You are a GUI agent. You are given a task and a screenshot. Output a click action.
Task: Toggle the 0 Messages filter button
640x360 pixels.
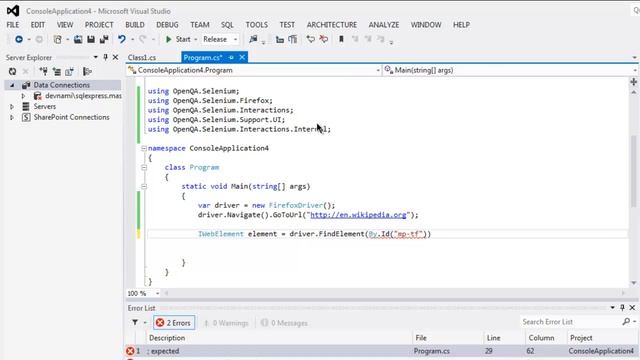284,323
